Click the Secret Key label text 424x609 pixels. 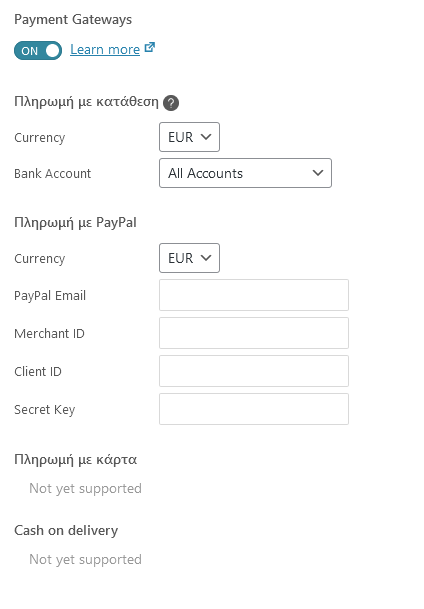[45, 410]
